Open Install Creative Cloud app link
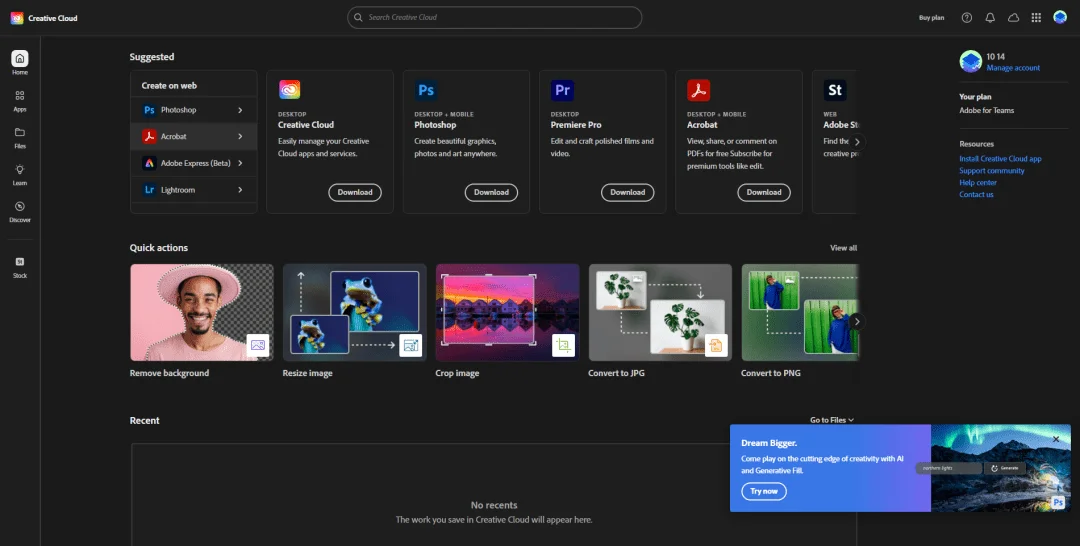The height and width of the screenshot is (546, 1080). pyautogui.click(x=1000, y=158)
